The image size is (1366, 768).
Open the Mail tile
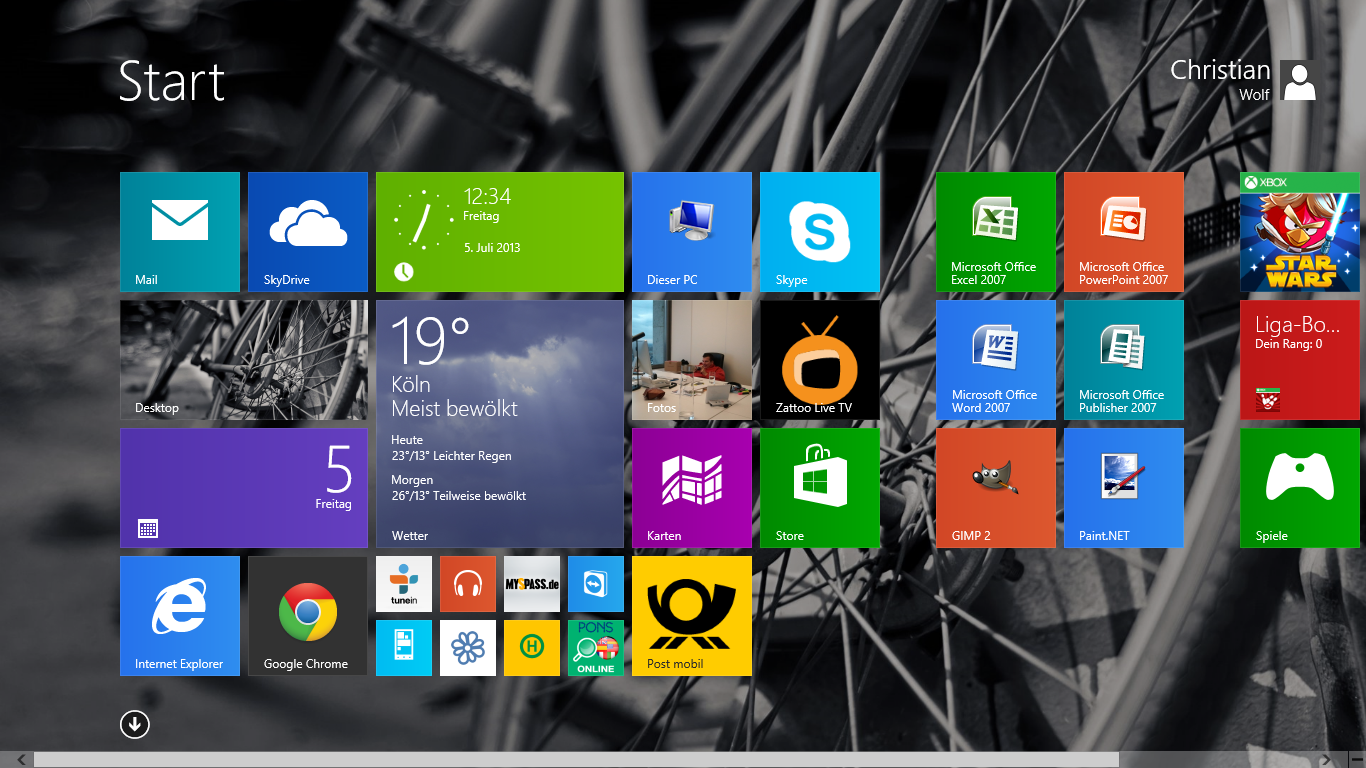180,232
